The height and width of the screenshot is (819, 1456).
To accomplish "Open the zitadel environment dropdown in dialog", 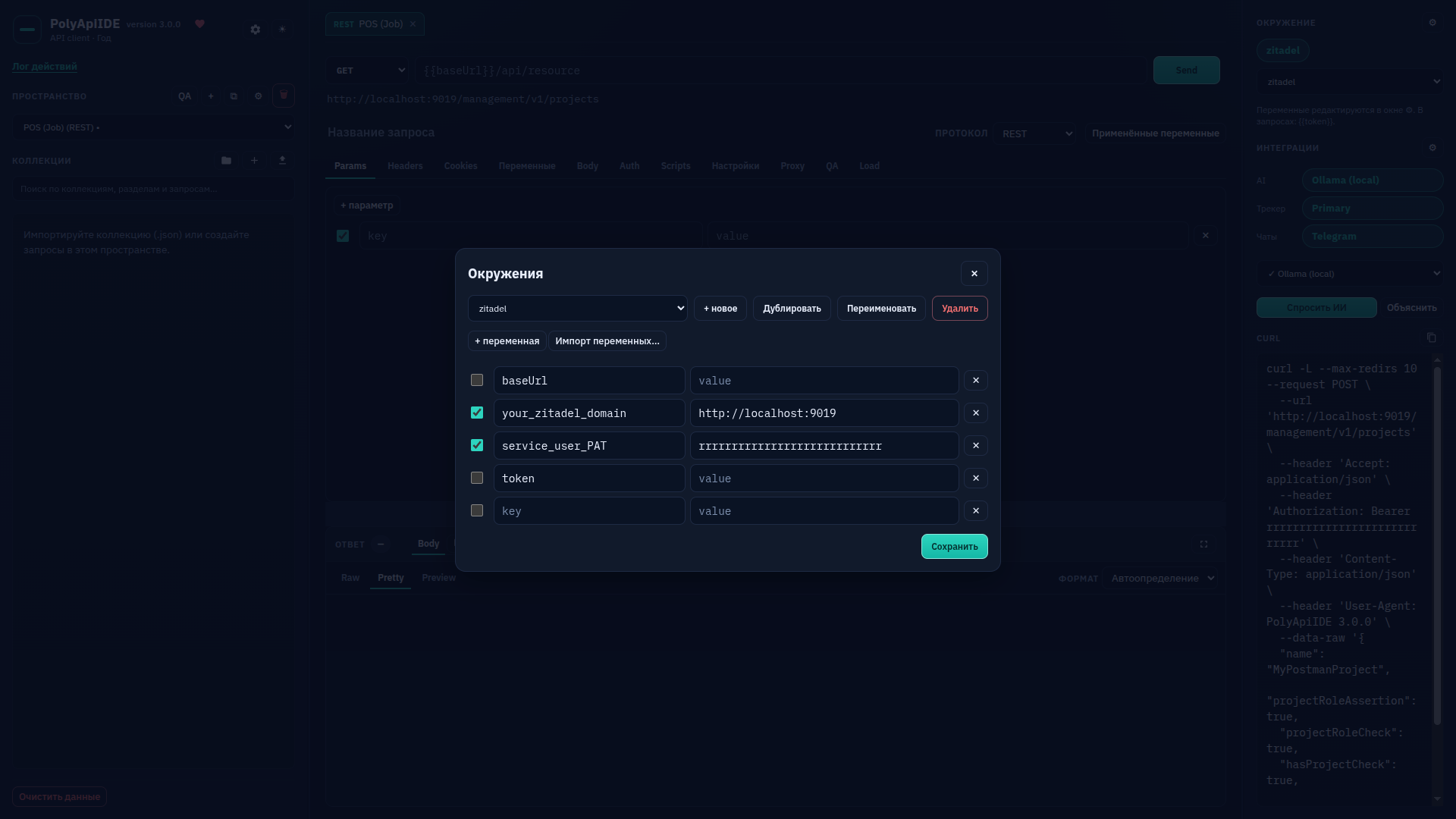I will 578,308.
